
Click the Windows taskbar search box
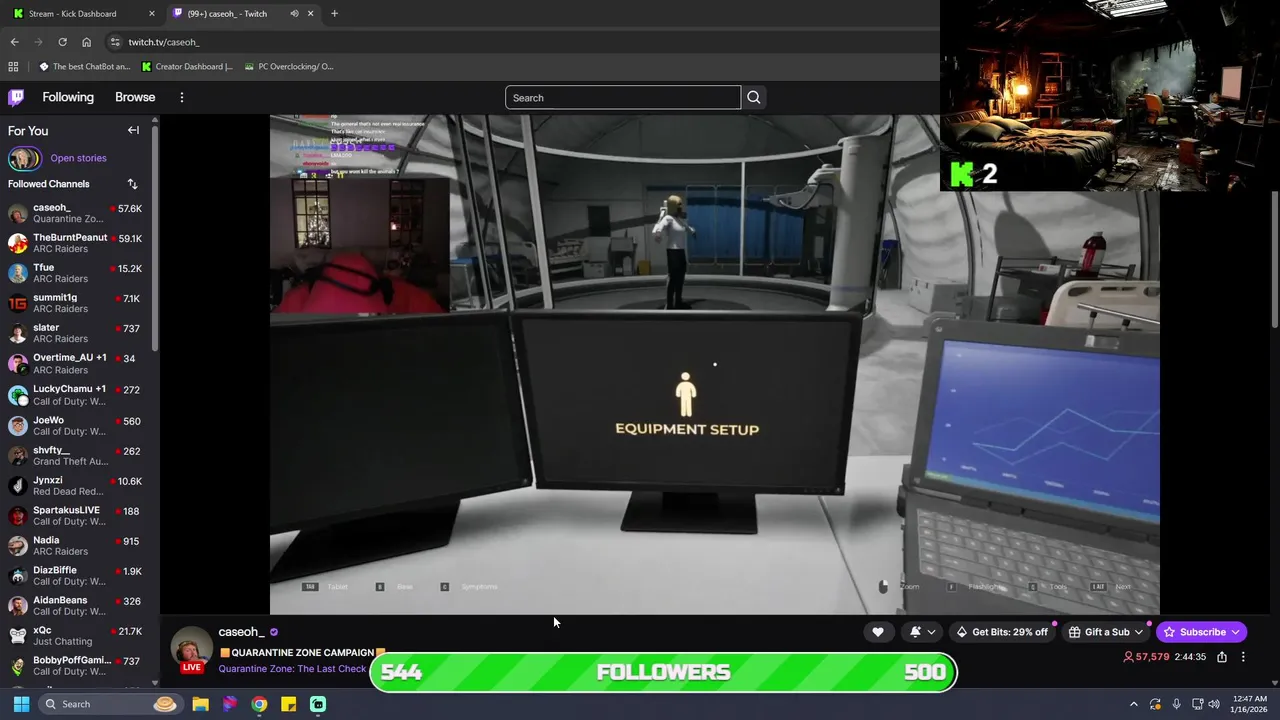pos(109,704)
